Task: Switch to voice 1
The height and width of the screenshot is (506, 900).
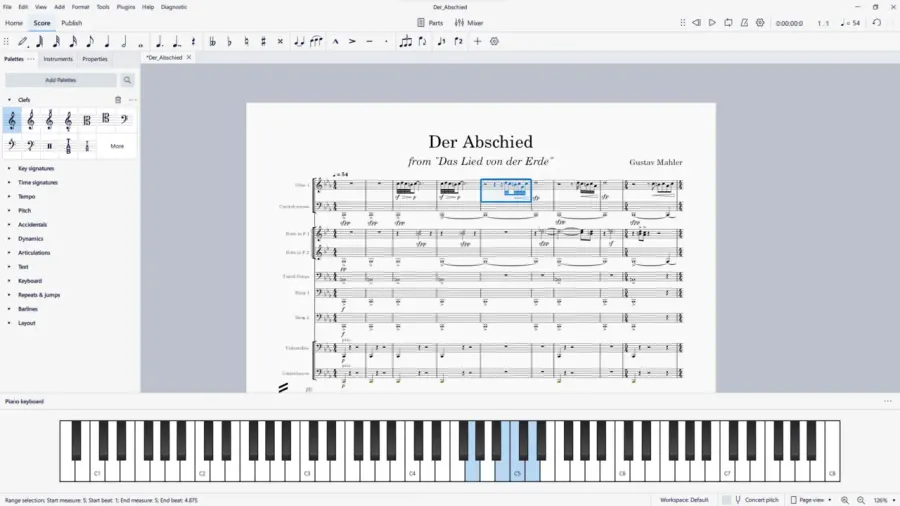Action: click(x=441, y=41)
